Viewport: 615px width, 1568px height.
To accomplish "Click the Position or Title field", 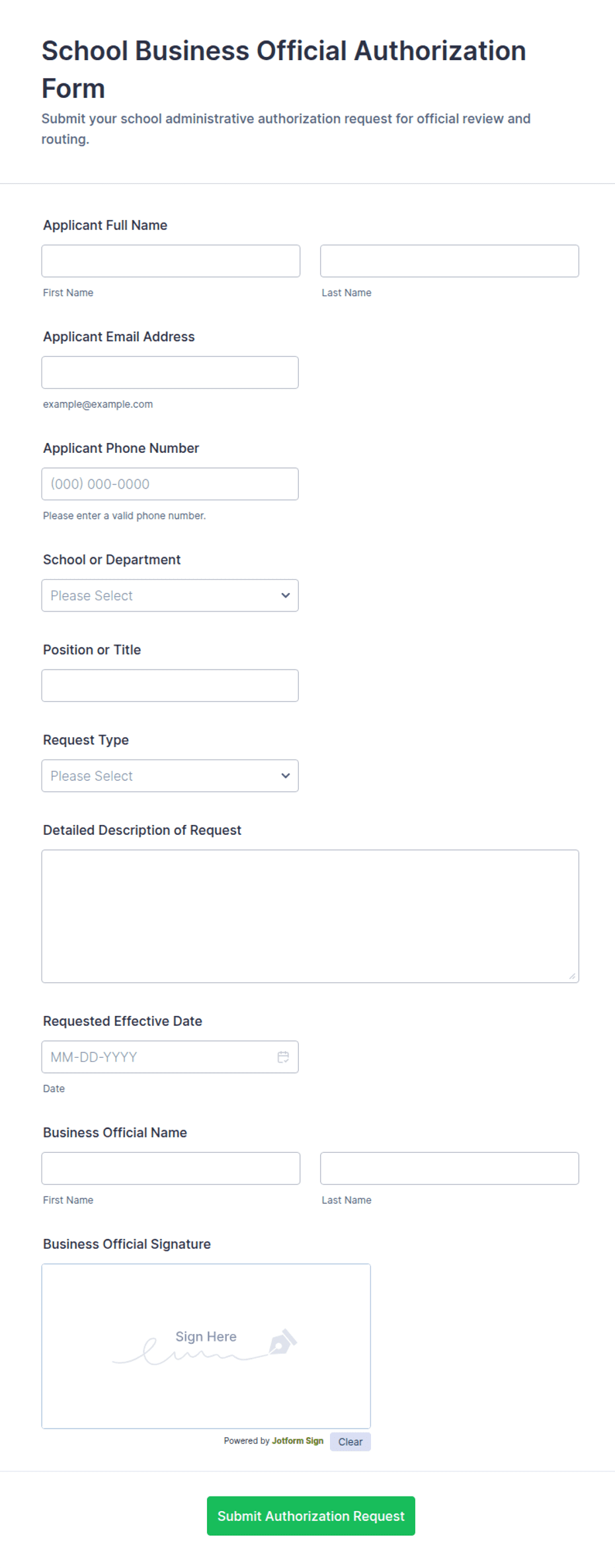I will click(170, 686).
